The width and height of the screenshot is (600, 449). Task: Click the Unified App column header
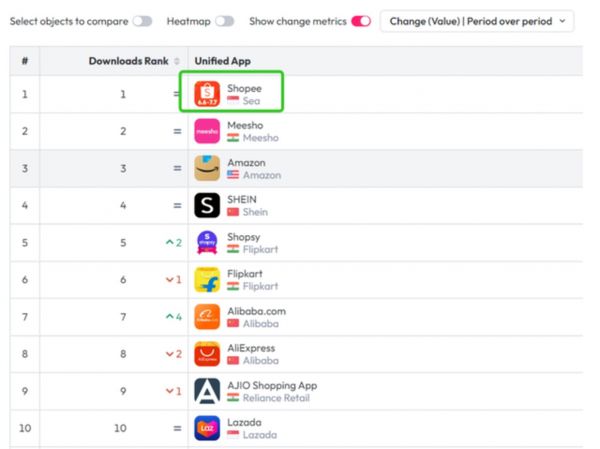(222, 61)
